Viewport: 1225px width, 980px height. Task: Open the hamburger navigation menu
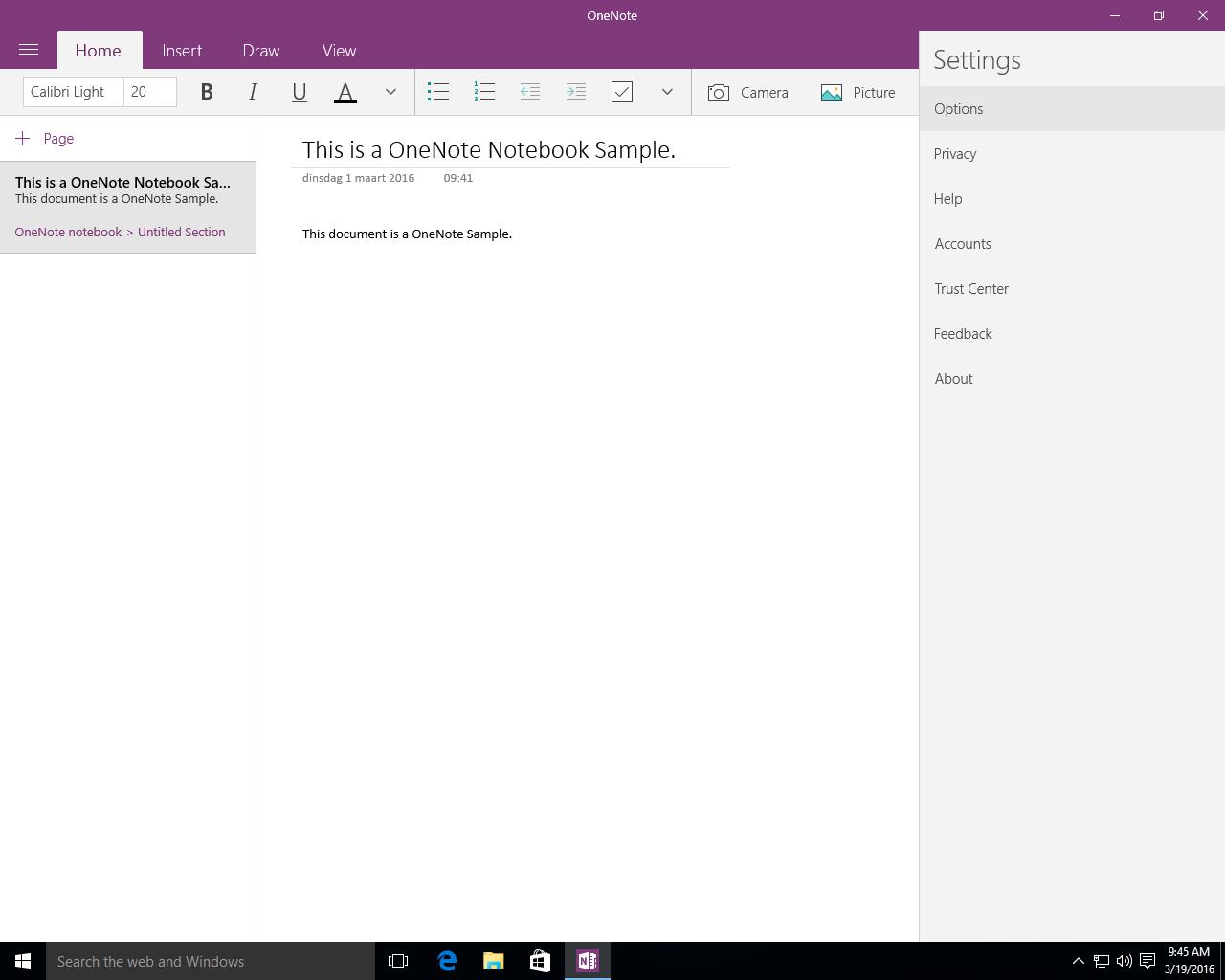point(29,50)
